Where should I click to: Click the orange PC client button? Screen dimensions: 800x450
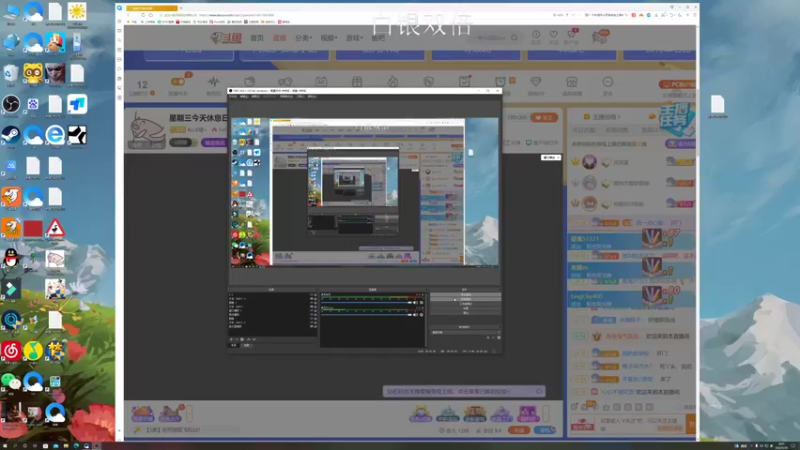(x=677, y=84)
